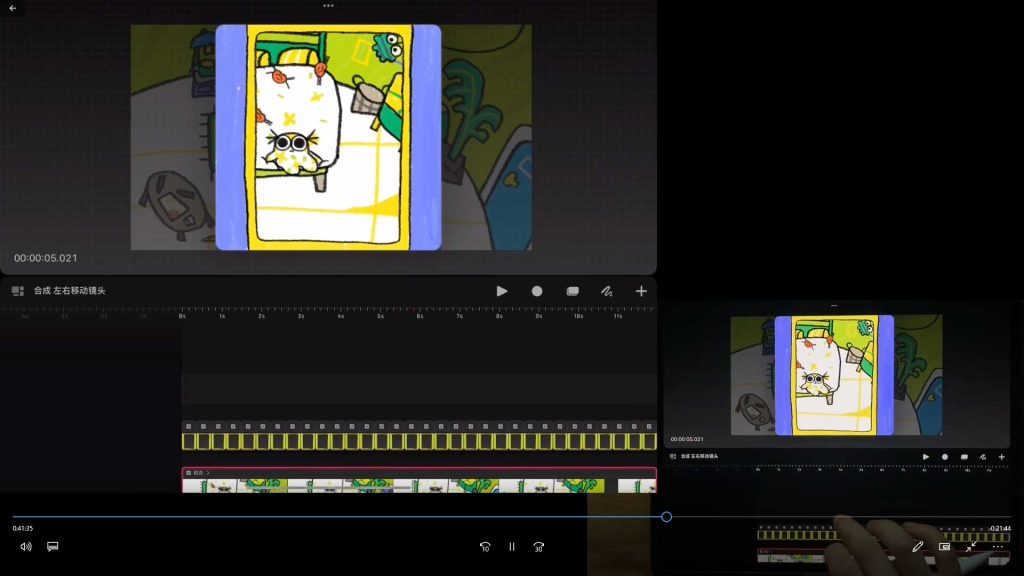Expand the 组合 group track chevron
Viewport: 1024px width, 576px height.
point(208,473)
